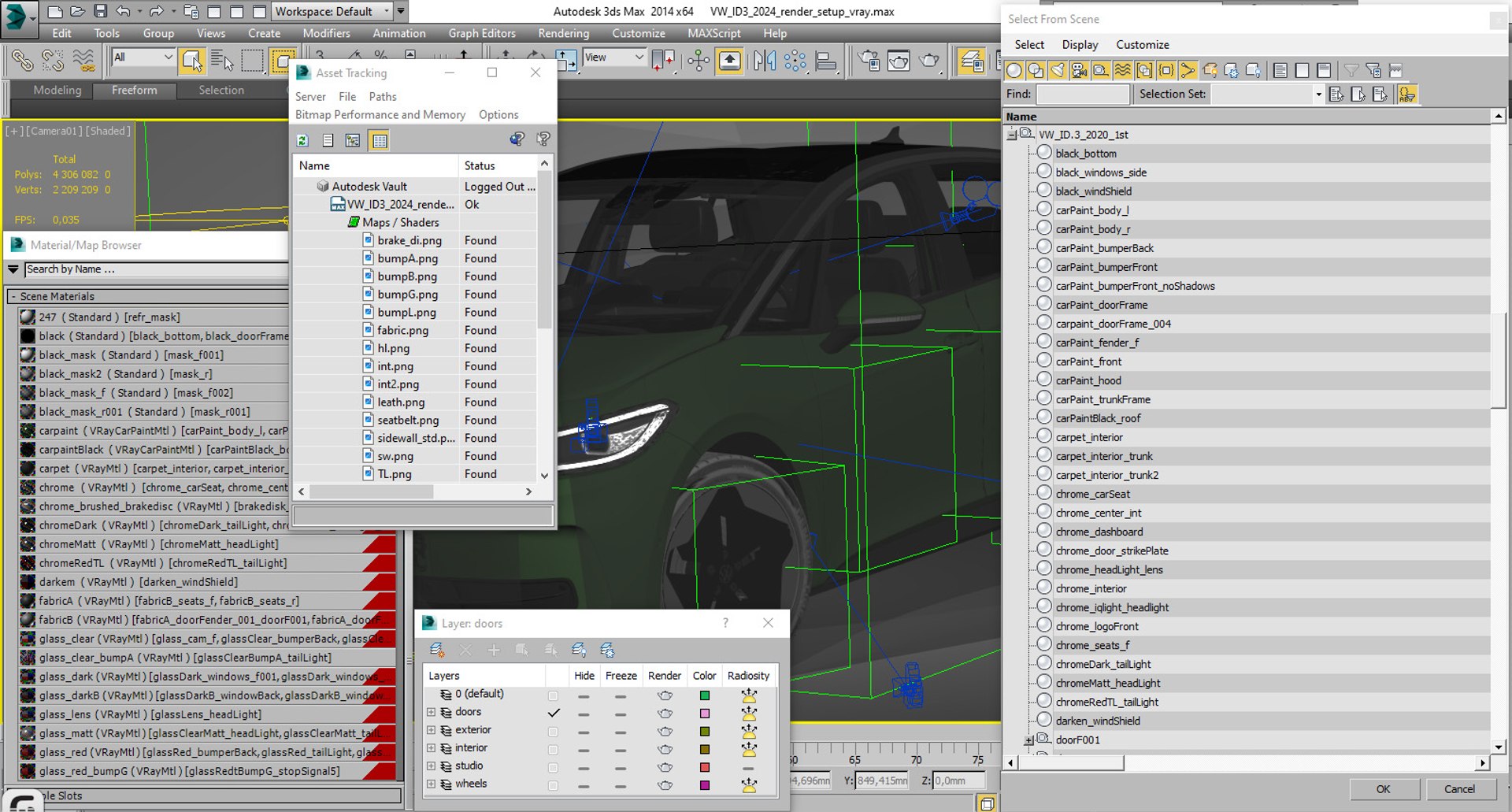The height and width of the screenshot is (812, 1512).
Task: Toggle Display Lights filter icon
Action: 1058,70
